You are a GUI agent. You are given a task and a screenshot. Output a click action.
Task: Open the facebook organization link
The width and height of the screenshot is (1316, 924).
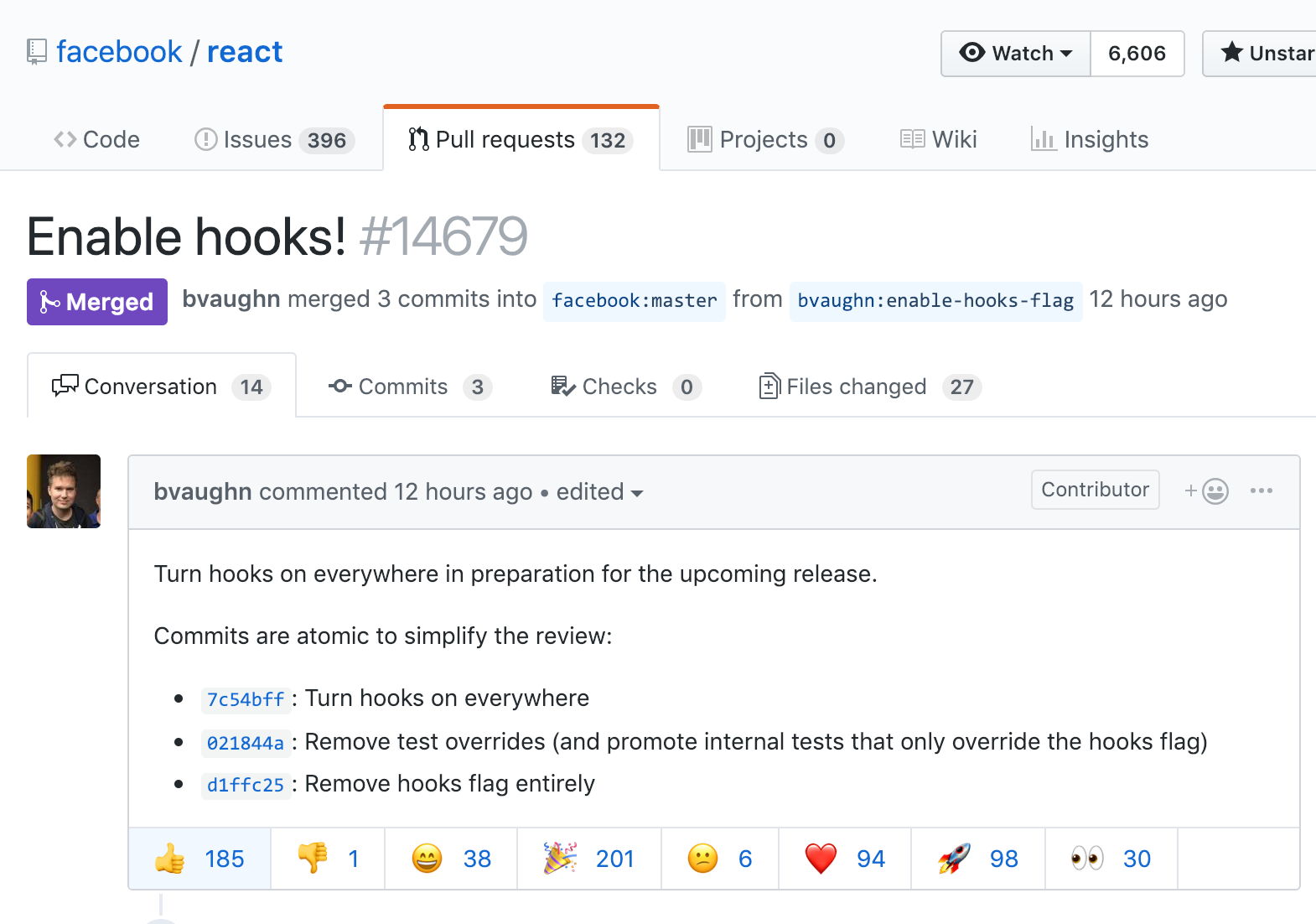coord(119,52)
